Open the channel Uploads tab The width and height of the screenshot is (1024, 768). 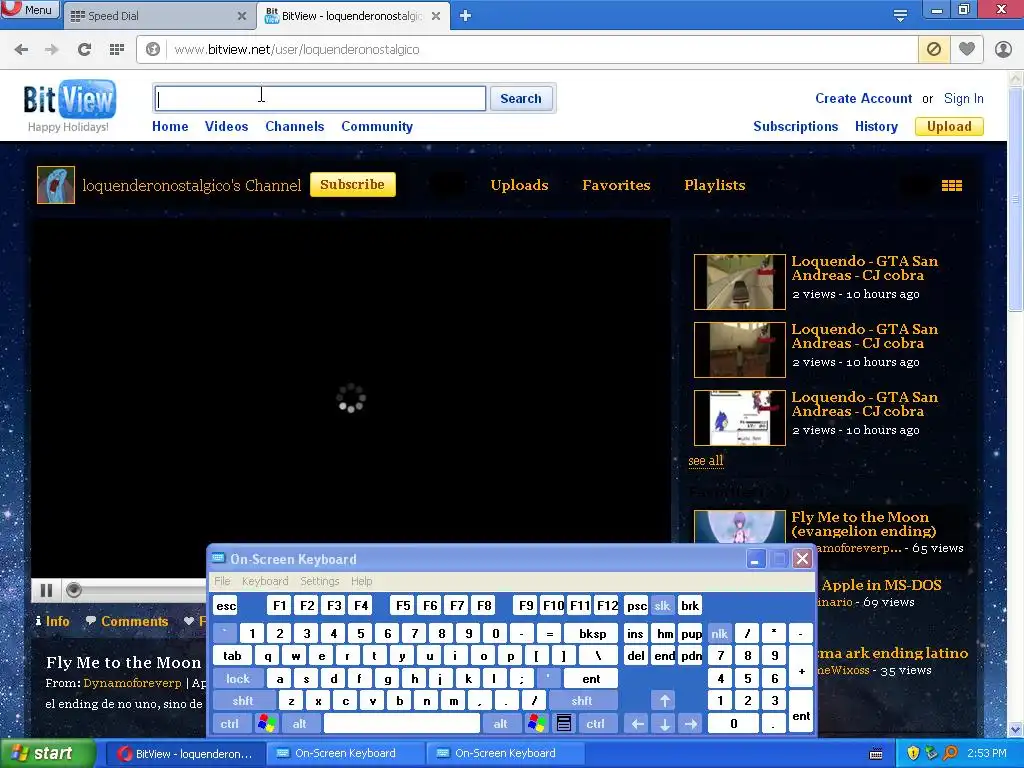pos(519,185)
